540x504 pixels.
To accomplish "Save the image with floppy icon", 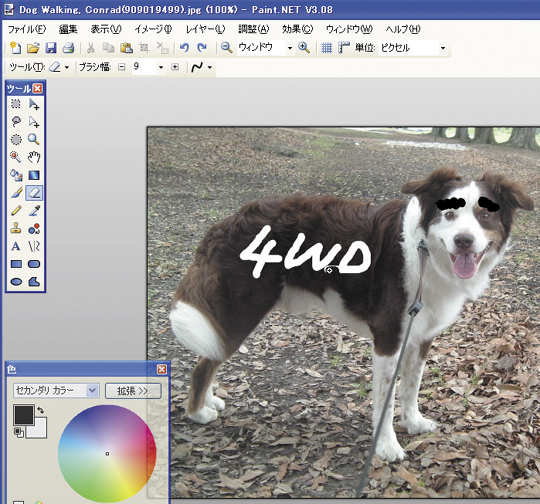I will [x=51, y=48].
